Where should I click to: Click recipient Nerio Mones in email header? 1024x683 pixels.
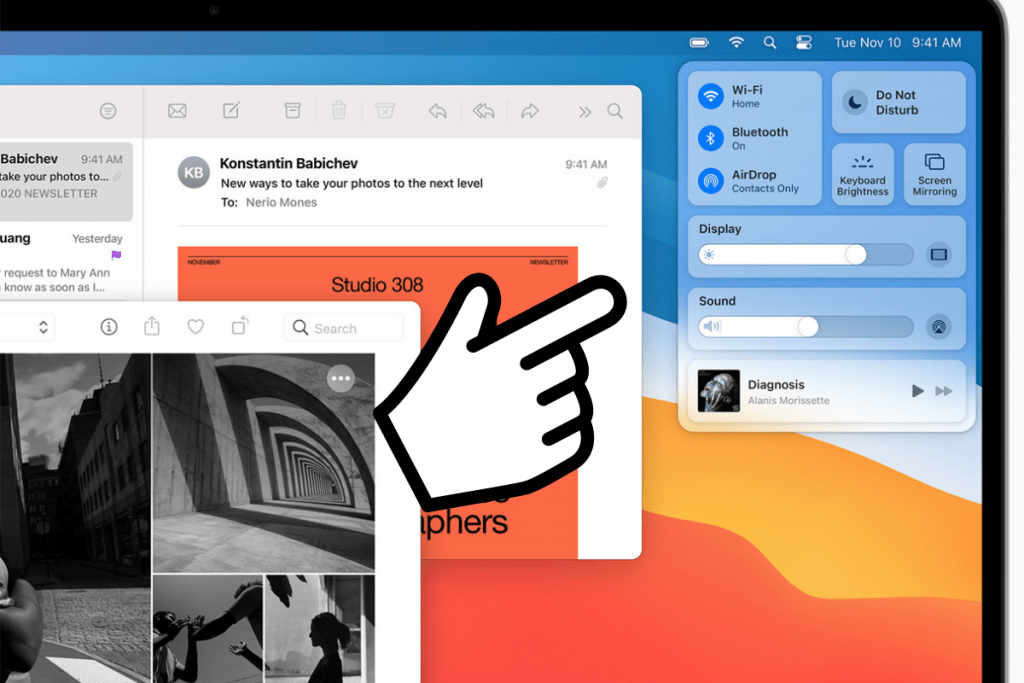point(281,202)
